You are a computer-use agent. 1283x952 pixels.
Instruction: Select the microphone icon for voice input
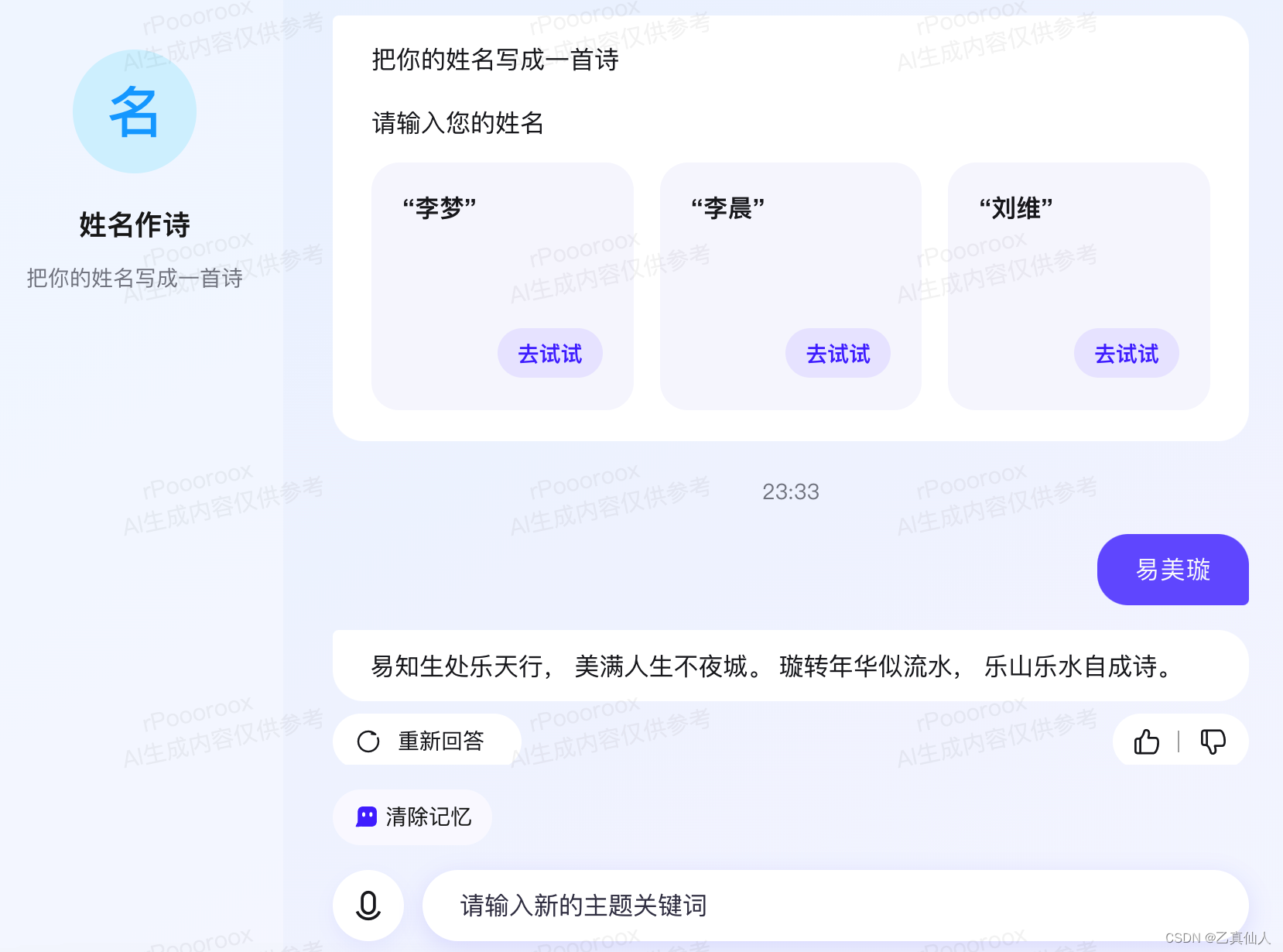[x=368, y=905]
